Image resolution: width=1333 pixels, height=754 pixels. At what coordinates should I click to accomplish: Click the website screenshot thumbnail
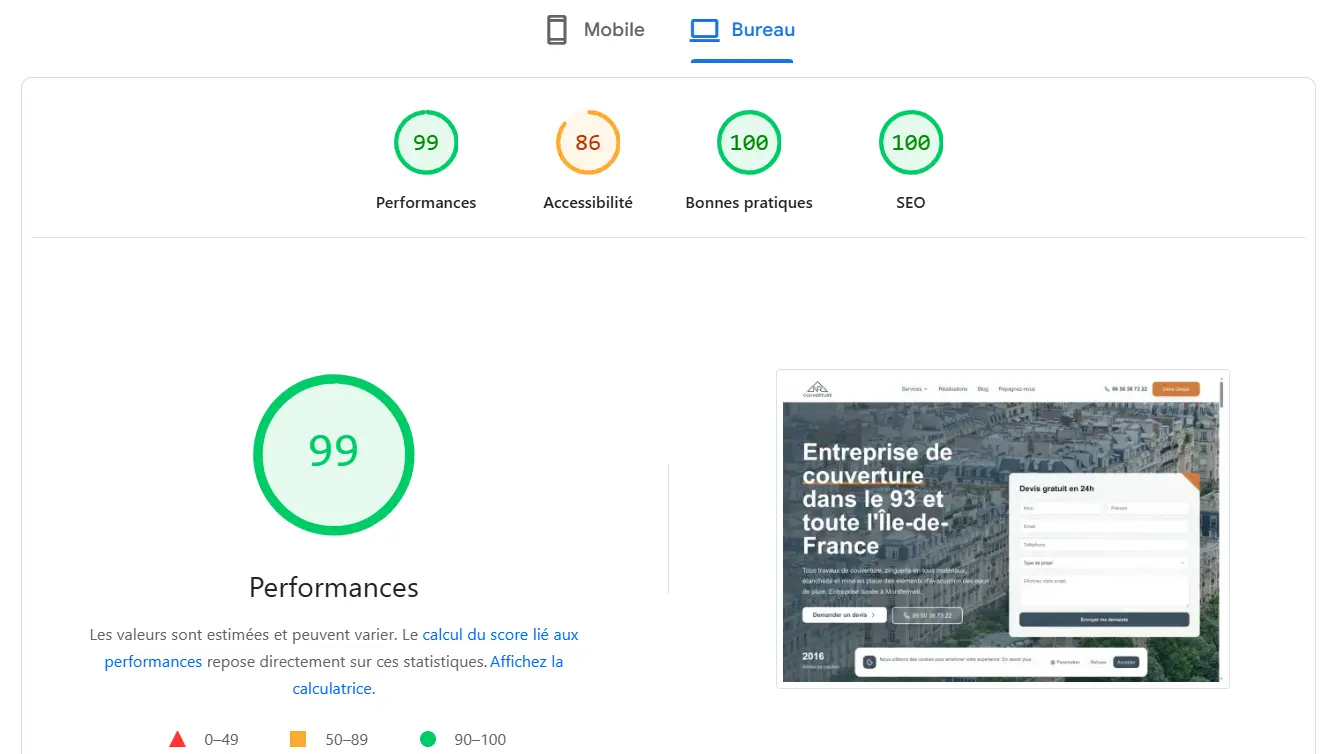click(1003, 529)
